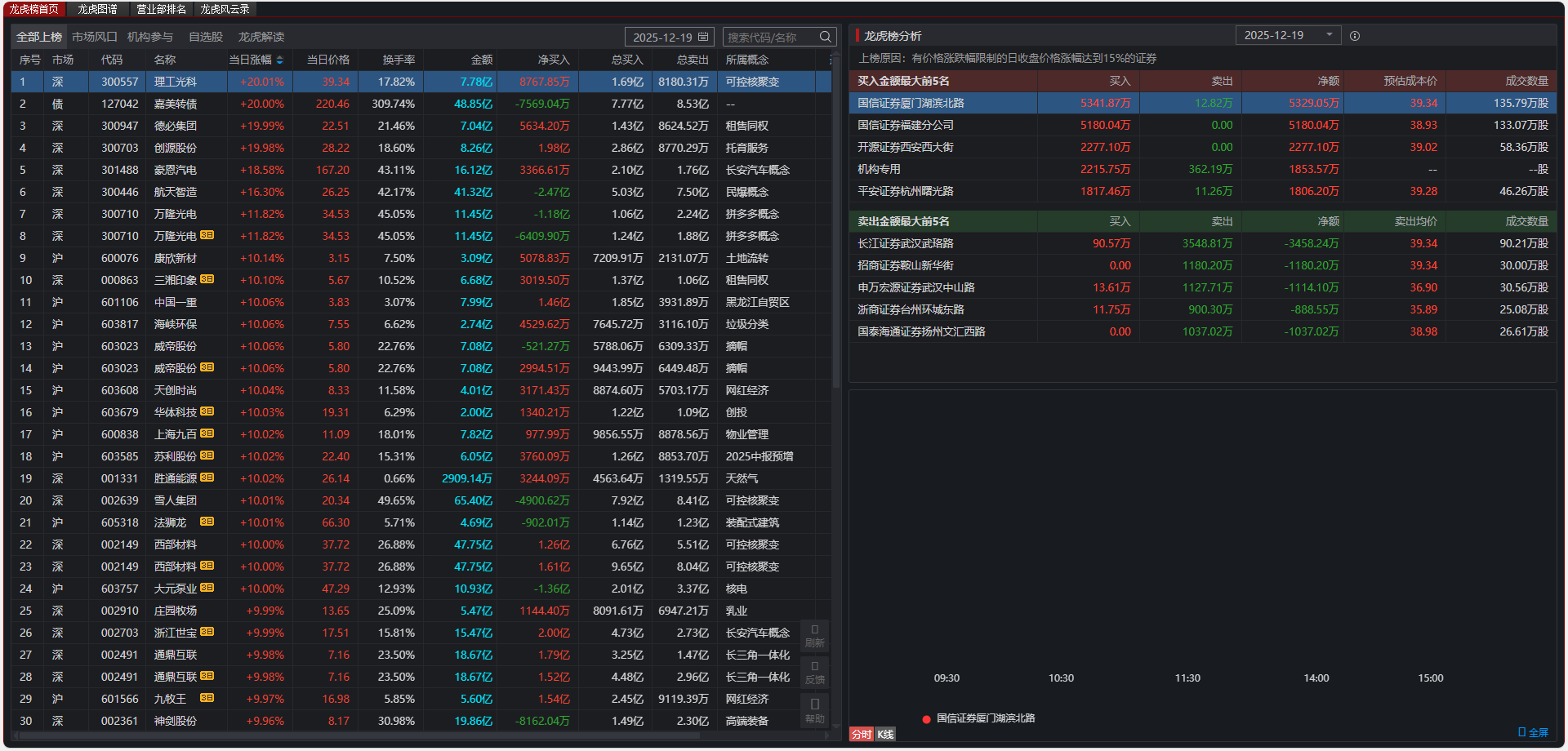
Task: Open the 机构参与 tab
Action: pyautogui.click(x=150, y=37)
